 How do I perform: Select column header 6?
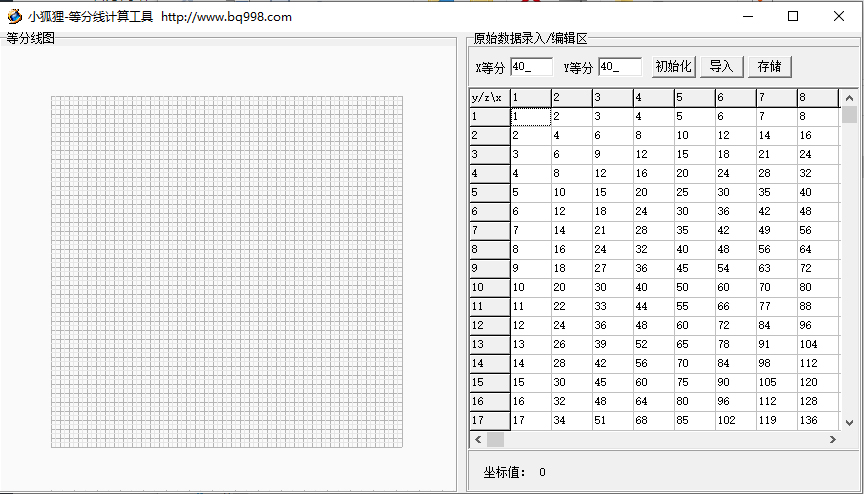click(736, 97)
